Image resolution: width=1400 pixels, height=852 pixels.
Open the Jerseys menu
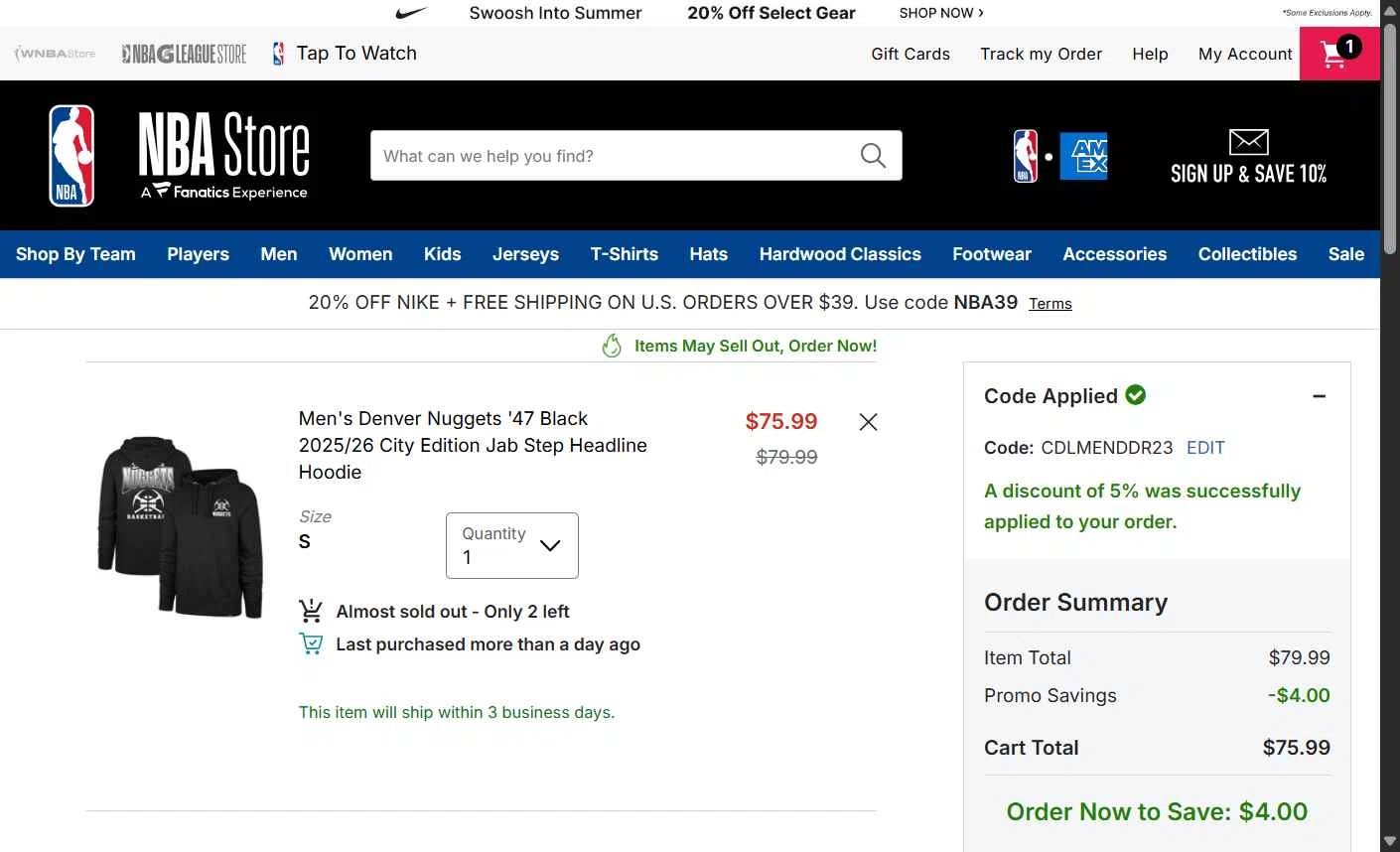pos(525,254)
